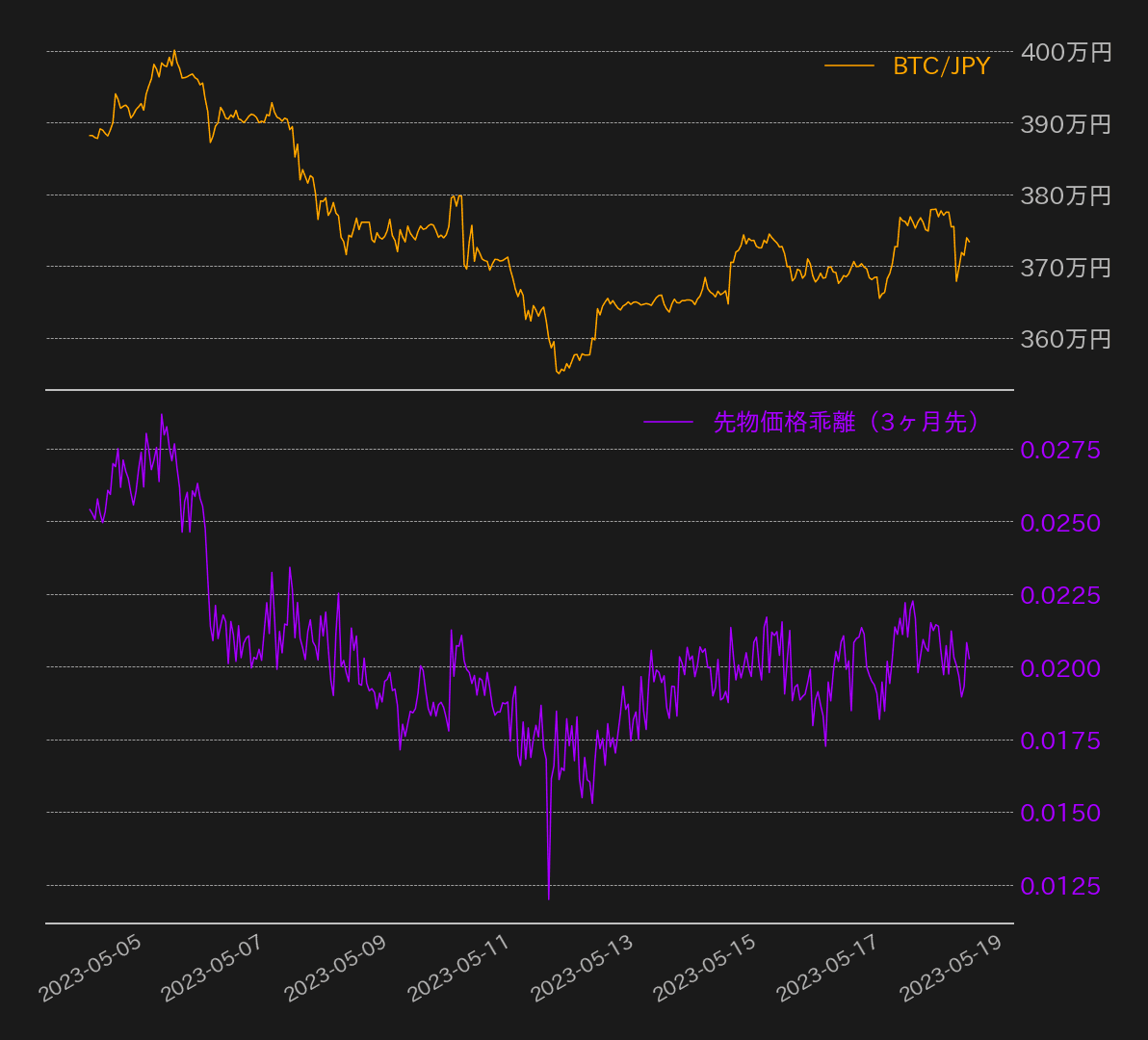
Task: Click the 0.0250 axis tick label
Action: coord(1060,523)
